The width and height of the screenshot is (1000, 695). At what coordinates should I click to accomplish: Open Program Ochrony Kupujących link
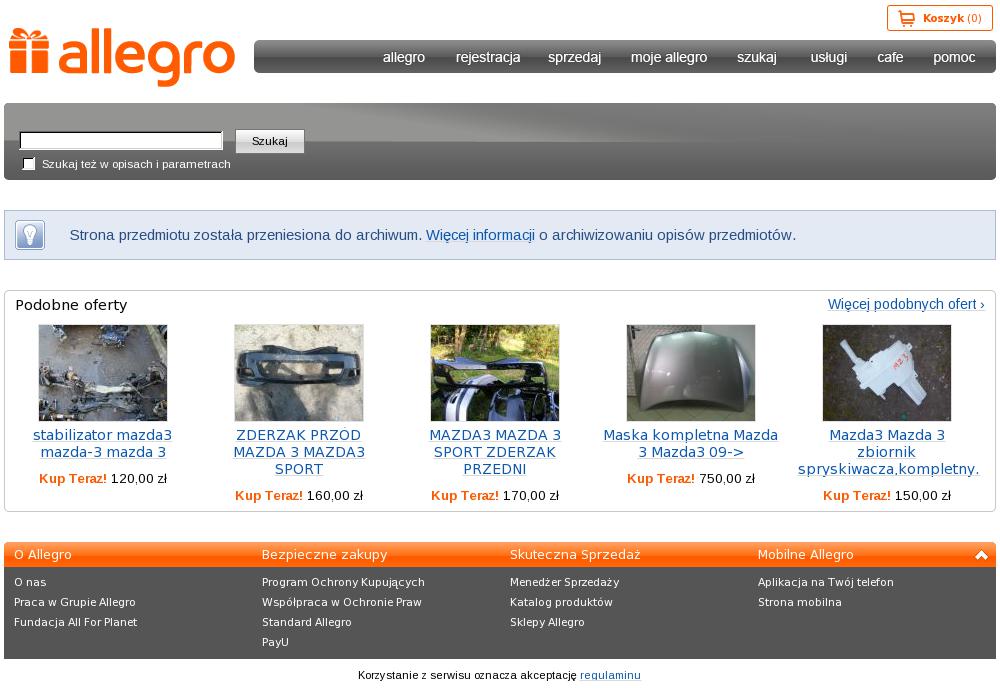click(x=343, y=582)
